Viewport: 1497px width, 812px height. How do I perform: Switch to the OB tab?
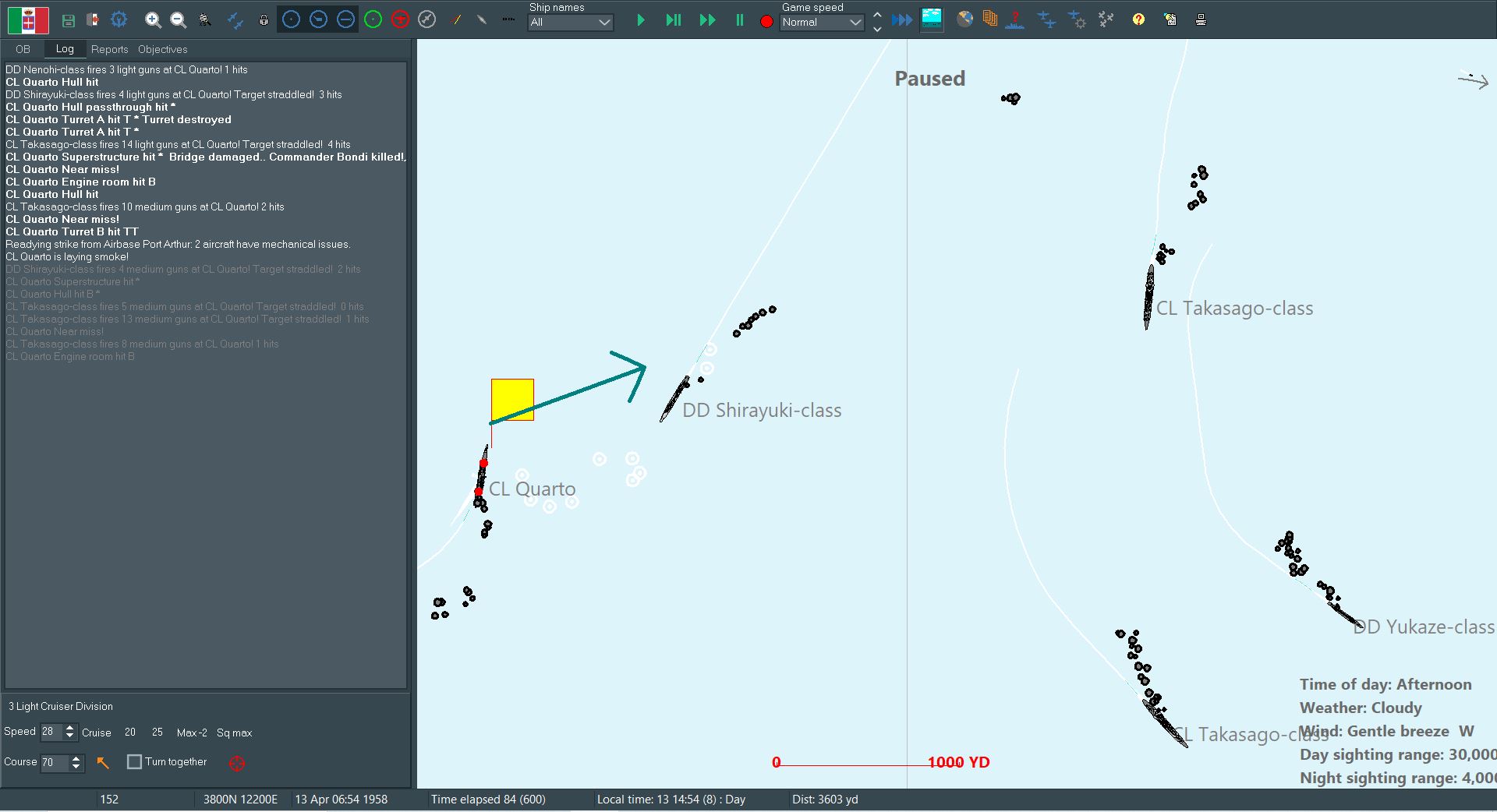click(x=23, y=49)
